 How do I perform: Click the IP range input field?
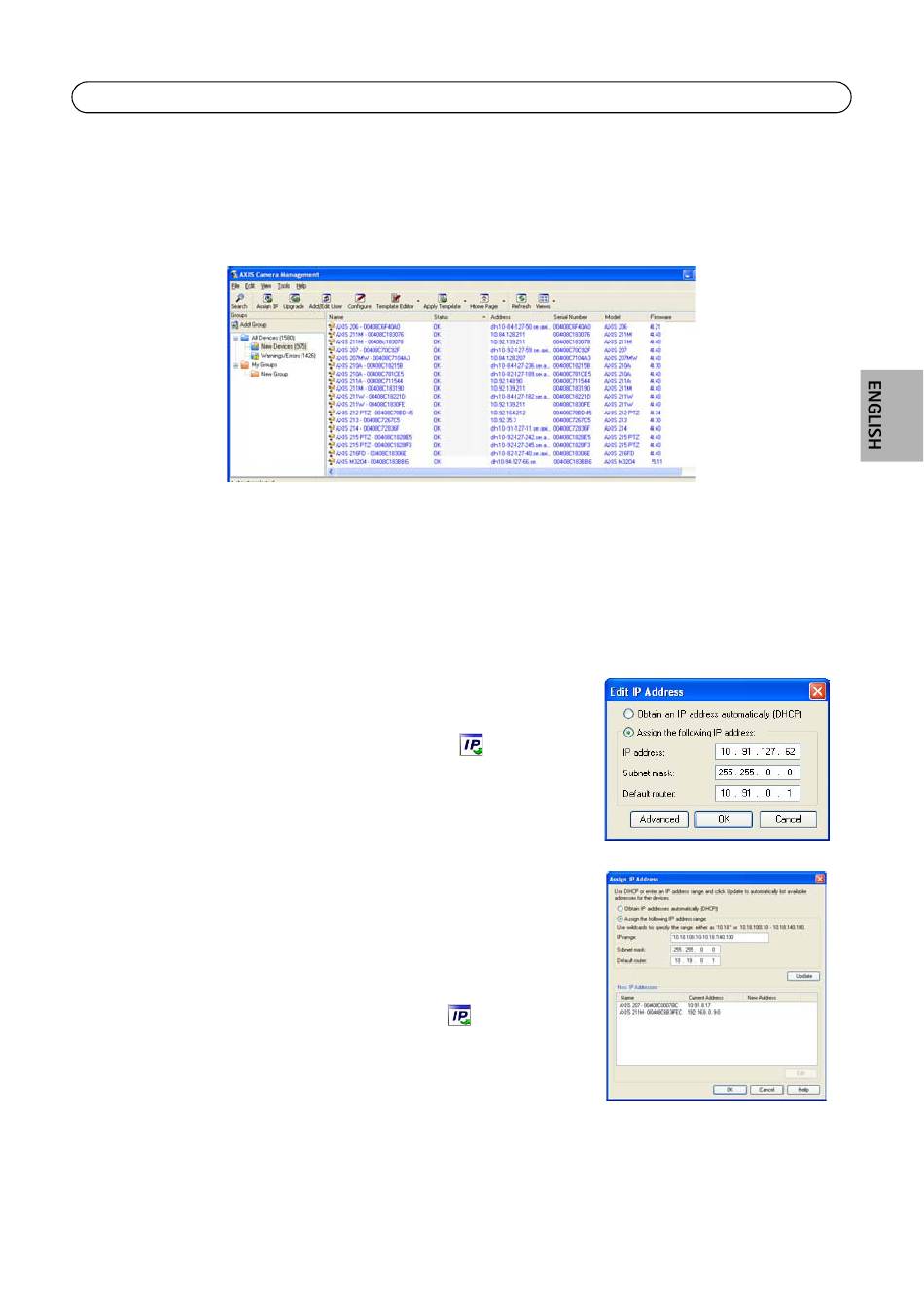click(x=720, y=938)
